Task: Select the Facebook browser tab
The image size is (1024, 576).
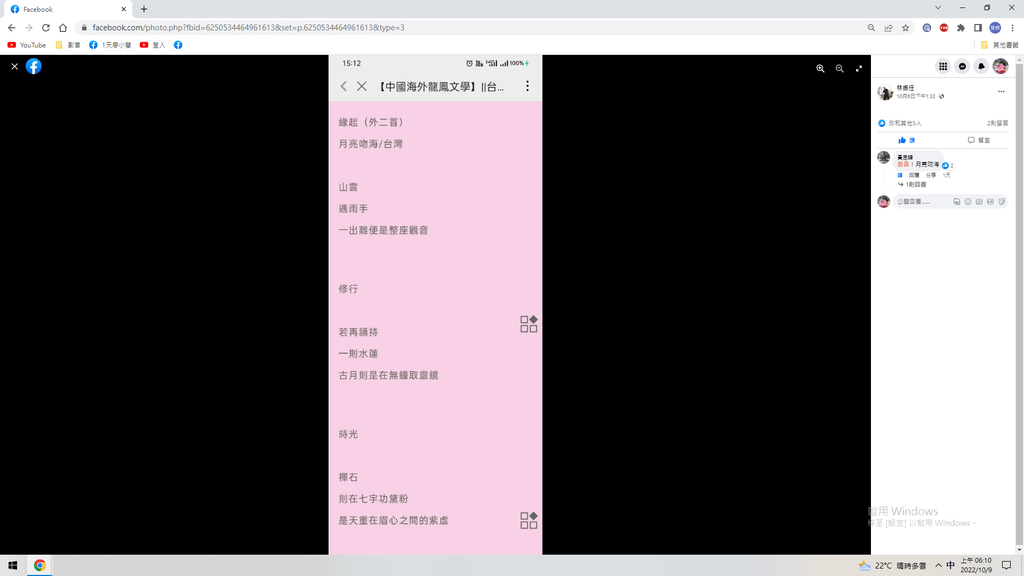Action: pos(65,9)
